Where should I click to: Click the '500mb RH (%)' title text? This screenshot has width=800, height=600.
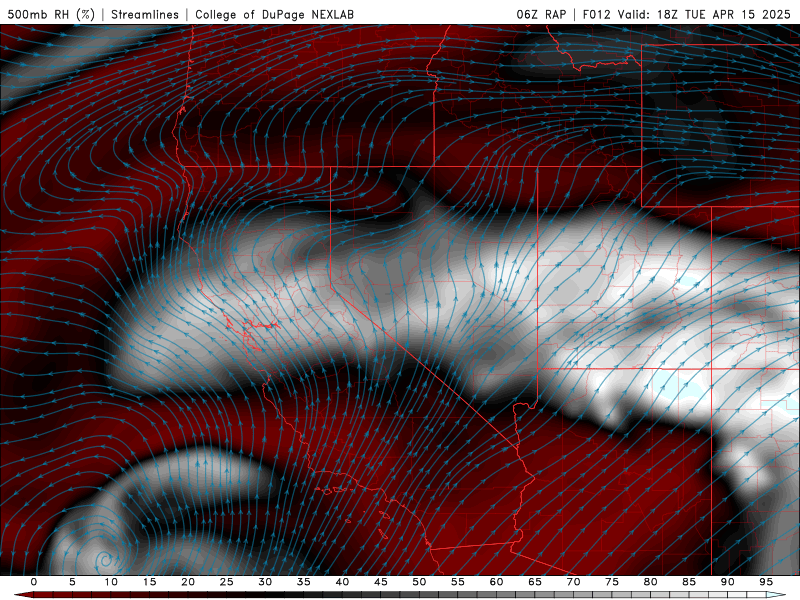pyautogui.click(x=51, y=14)
